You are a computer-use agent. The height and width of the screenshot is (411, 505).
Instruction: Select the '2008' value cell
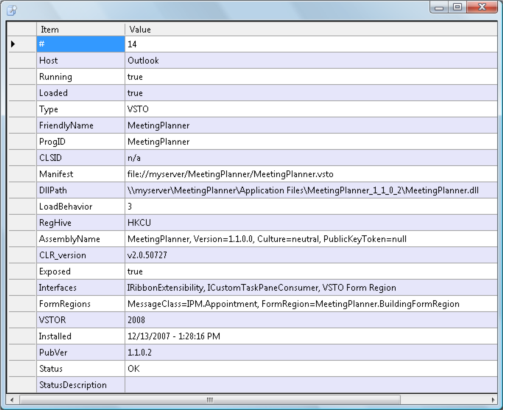coord(311,320)
